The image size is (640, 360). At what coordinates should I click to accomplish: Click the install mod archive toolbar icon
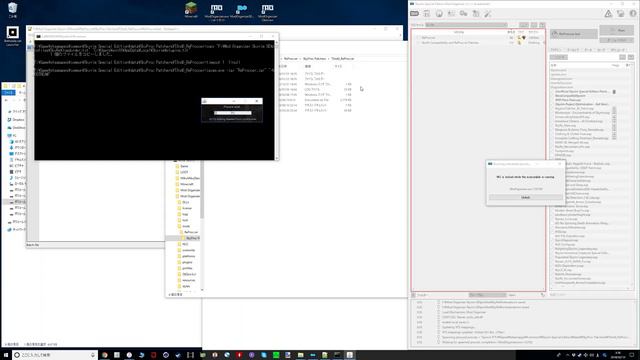point(427,13)
